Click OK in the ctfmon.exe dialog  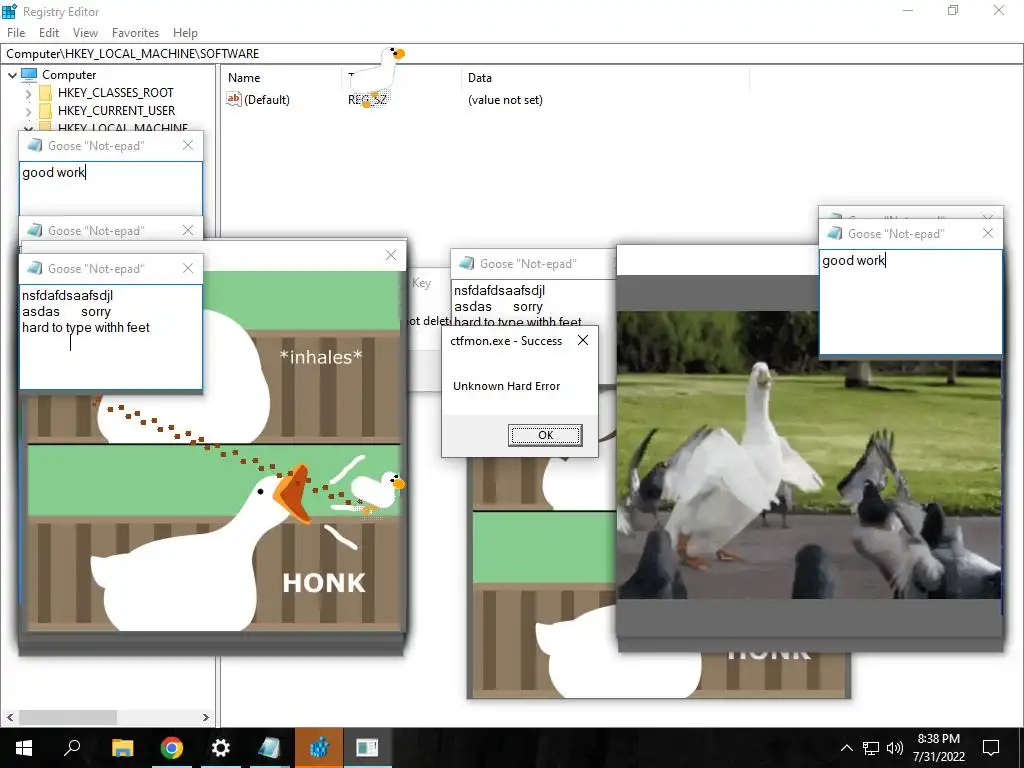pyautogui.click(x=545, y=435)
